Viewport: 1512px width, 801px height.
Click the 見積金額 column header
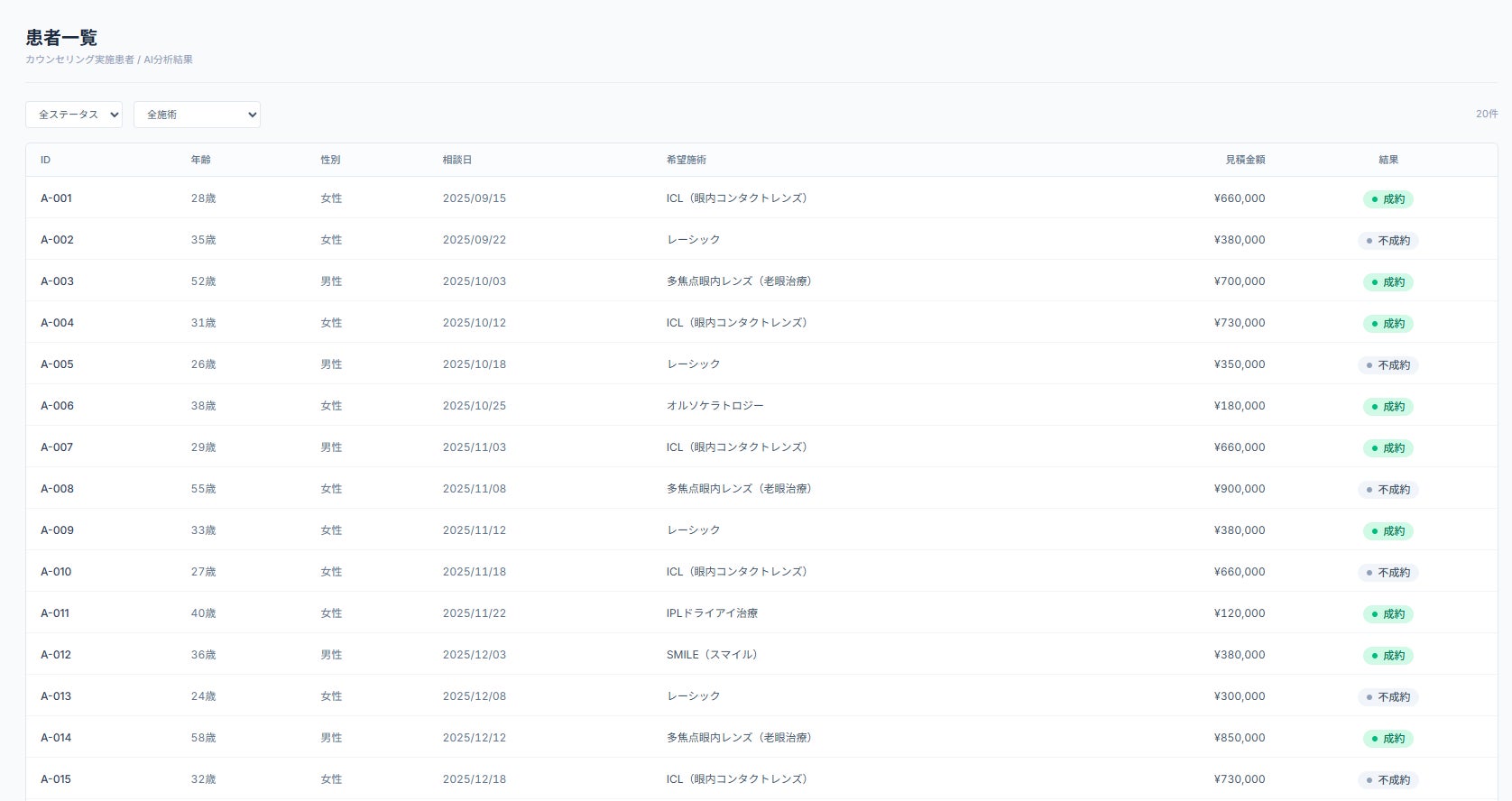coord(1245,160)
